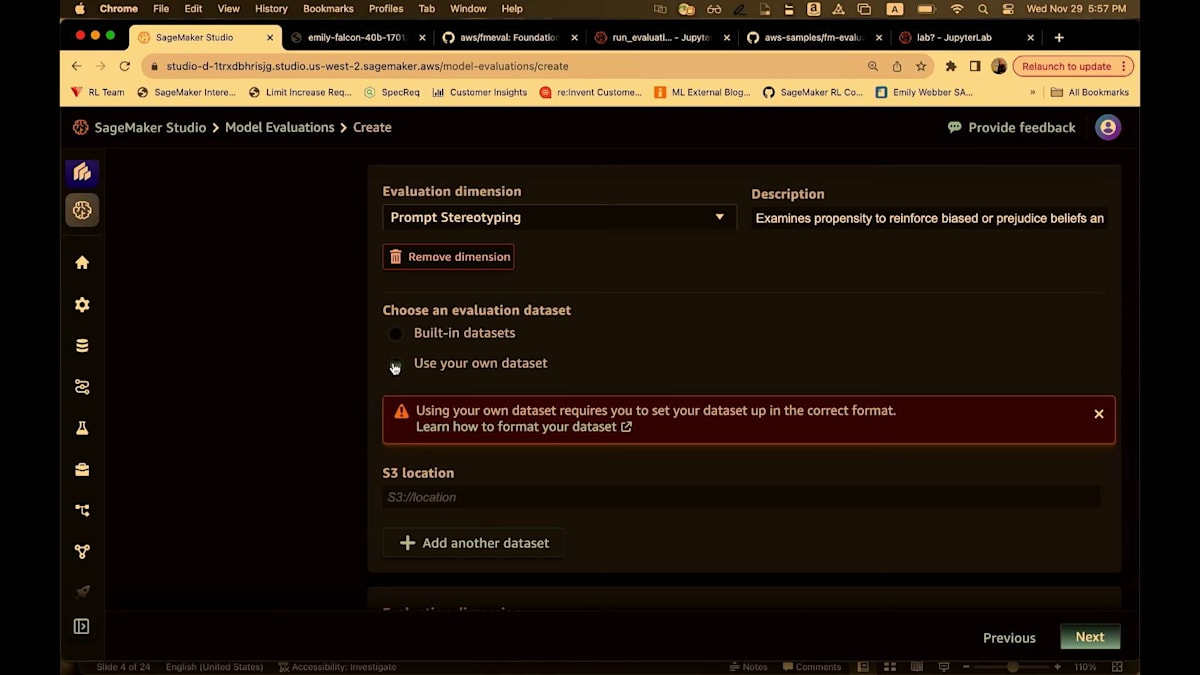
Task: Open the Customer Insights bookmark
Action: tap(479, 92)
